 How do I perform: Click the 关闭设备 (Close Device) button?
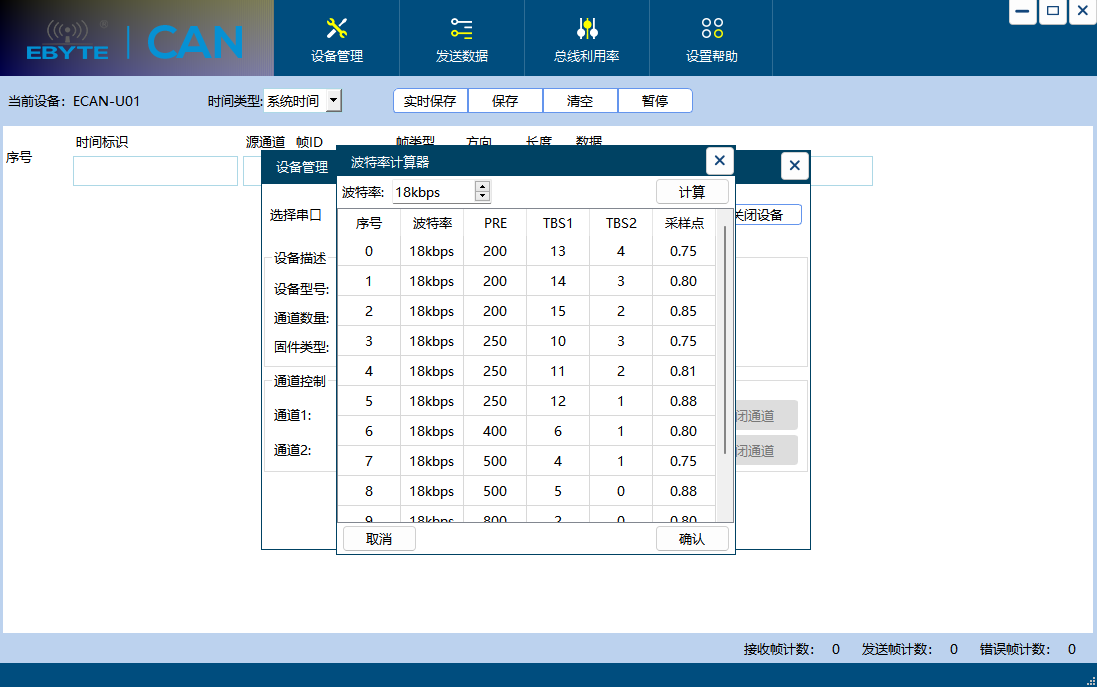click(x=770, y=214)
